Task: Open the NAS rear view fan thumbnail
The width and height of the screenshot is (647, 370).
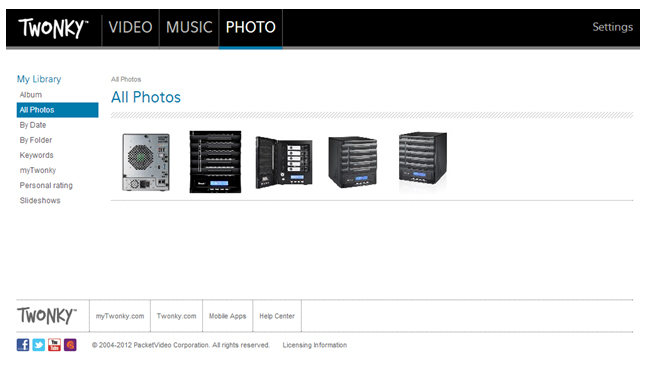Action: (x=146, y=162)
